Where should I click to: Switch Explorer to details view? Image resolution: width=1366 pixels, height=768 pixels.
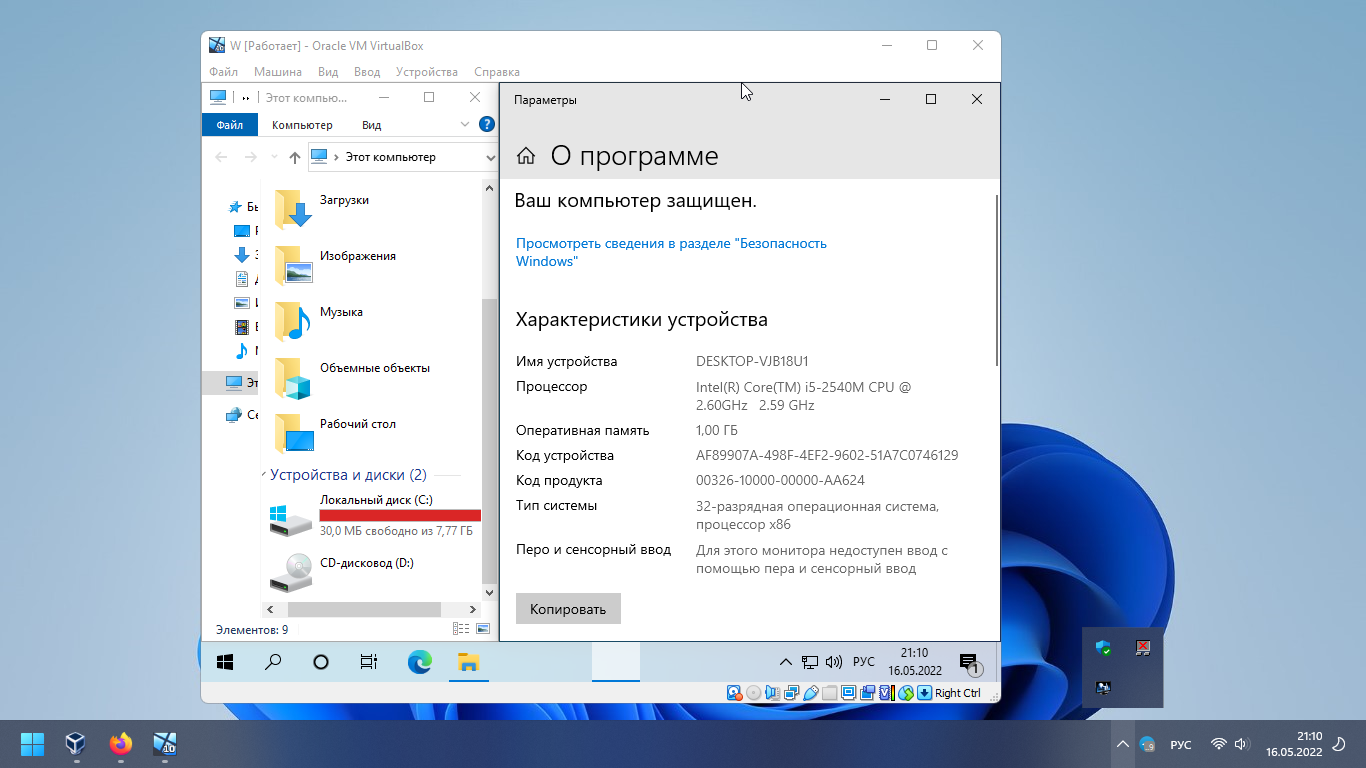coord(461,629)
